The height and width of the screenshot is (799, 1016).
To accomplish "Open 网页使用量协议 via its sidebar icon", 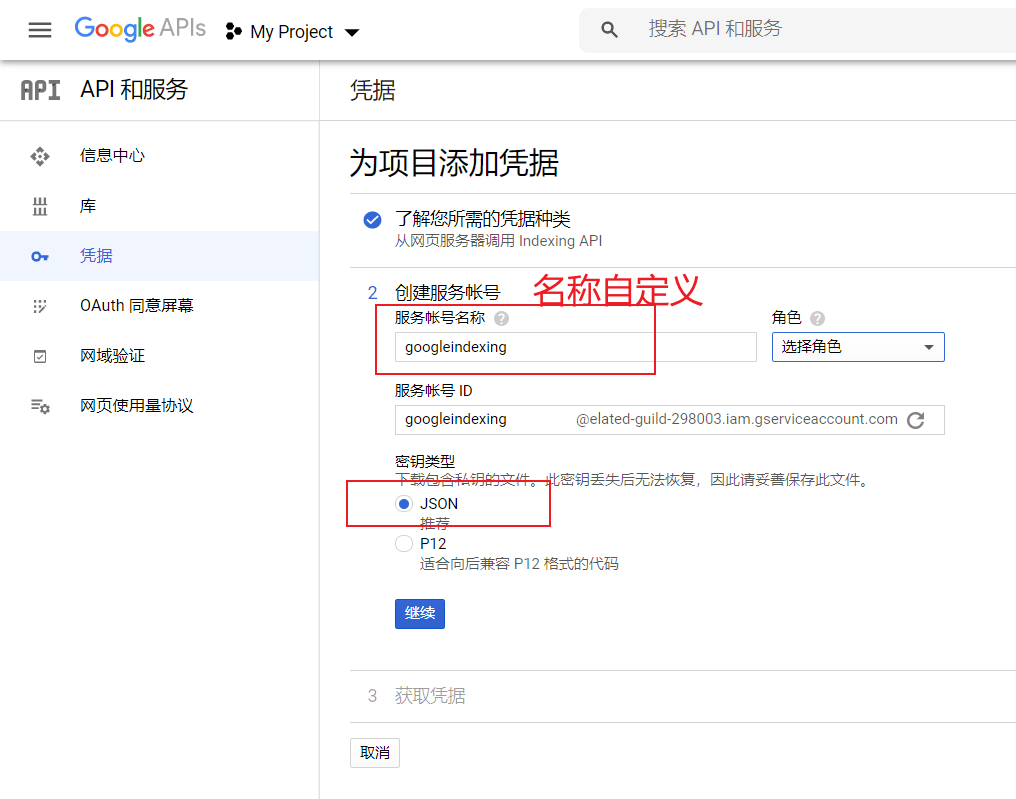I will 40,406.
